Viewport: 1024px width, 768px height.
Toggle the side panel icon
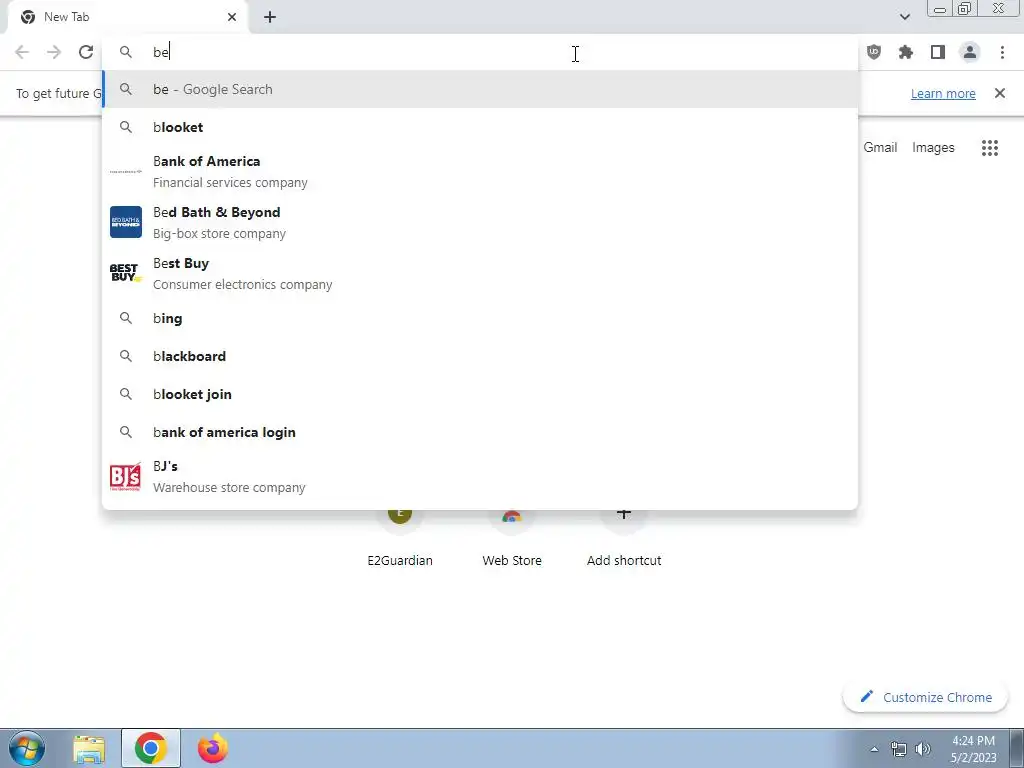[938, 52]
